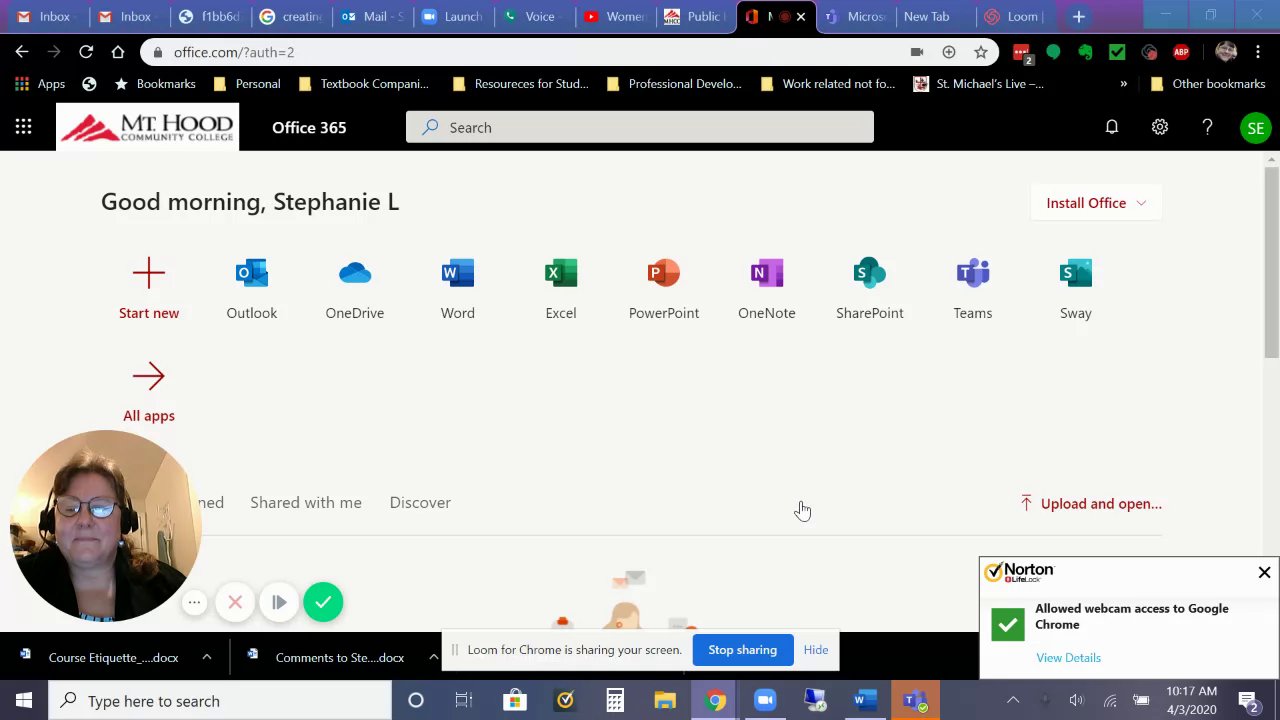The width and height of the screenshot is (1280, 720).
Task: Open View Details in the Norton popup
Action: 1069,658
